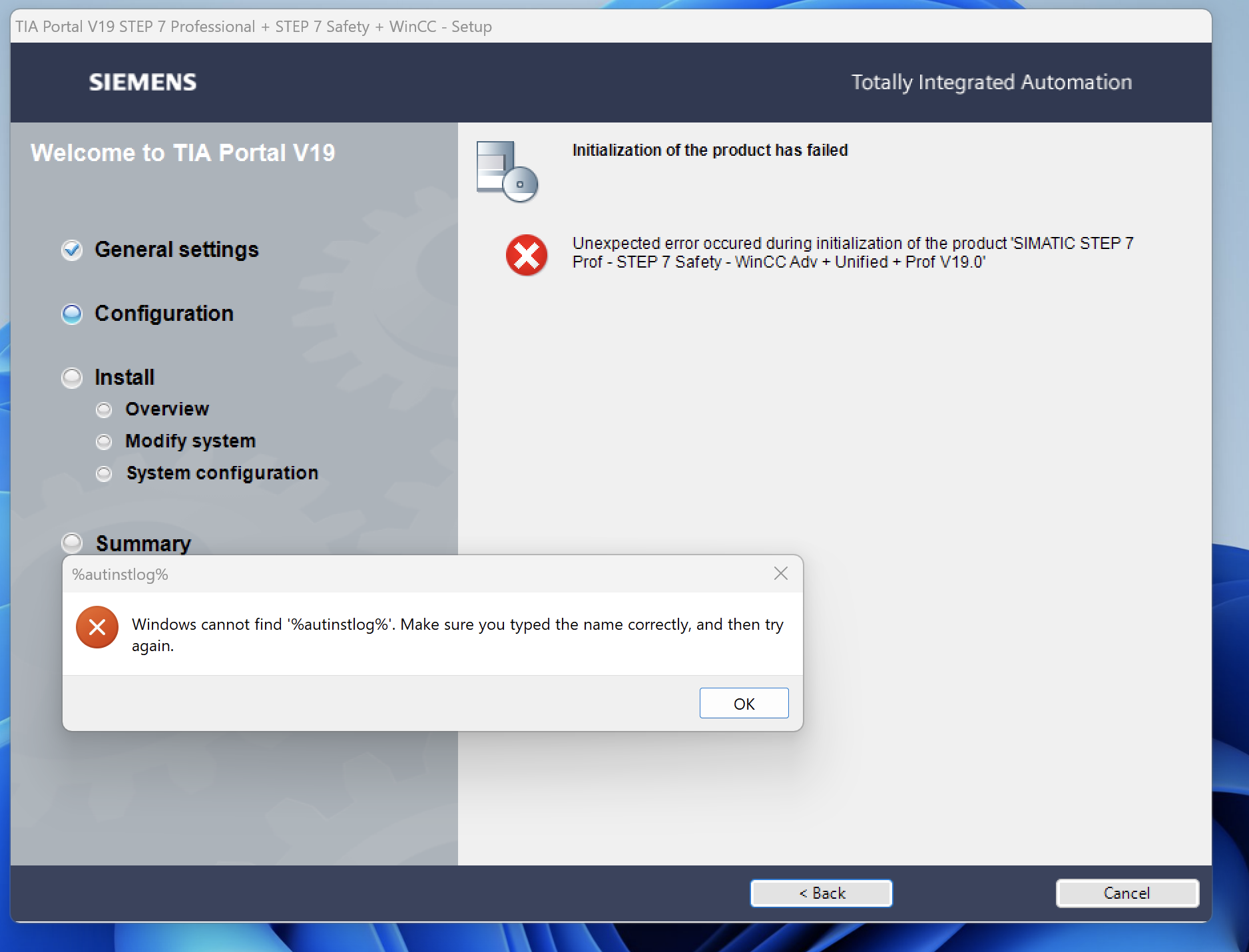Screen dimensions: 1249x952
Task: Select the Install step
Action: 125,377
